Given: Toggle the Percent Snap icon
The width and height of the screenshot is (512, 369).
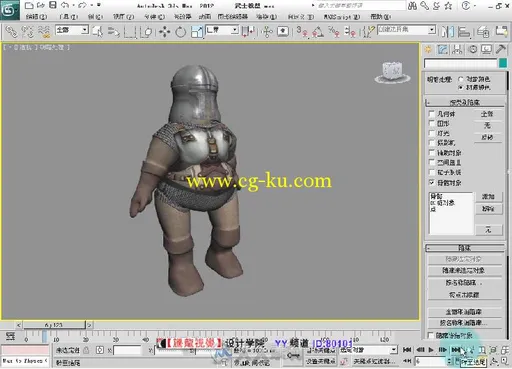Looking at the screenshot, I should click(334, 32).
